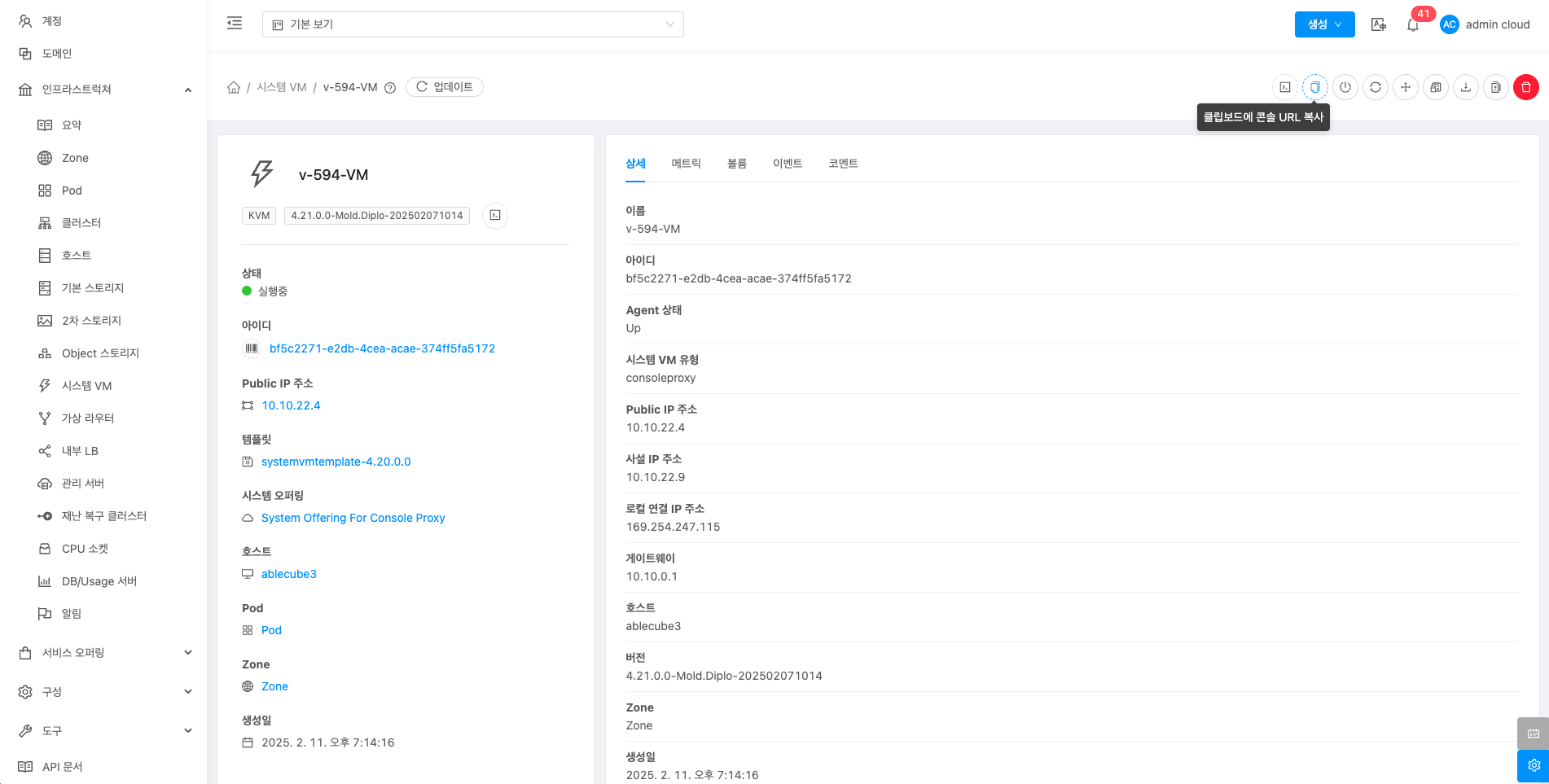Open the 생성 create dropdown button
Screen dimensions: 1549x784
click(1324, 24)
